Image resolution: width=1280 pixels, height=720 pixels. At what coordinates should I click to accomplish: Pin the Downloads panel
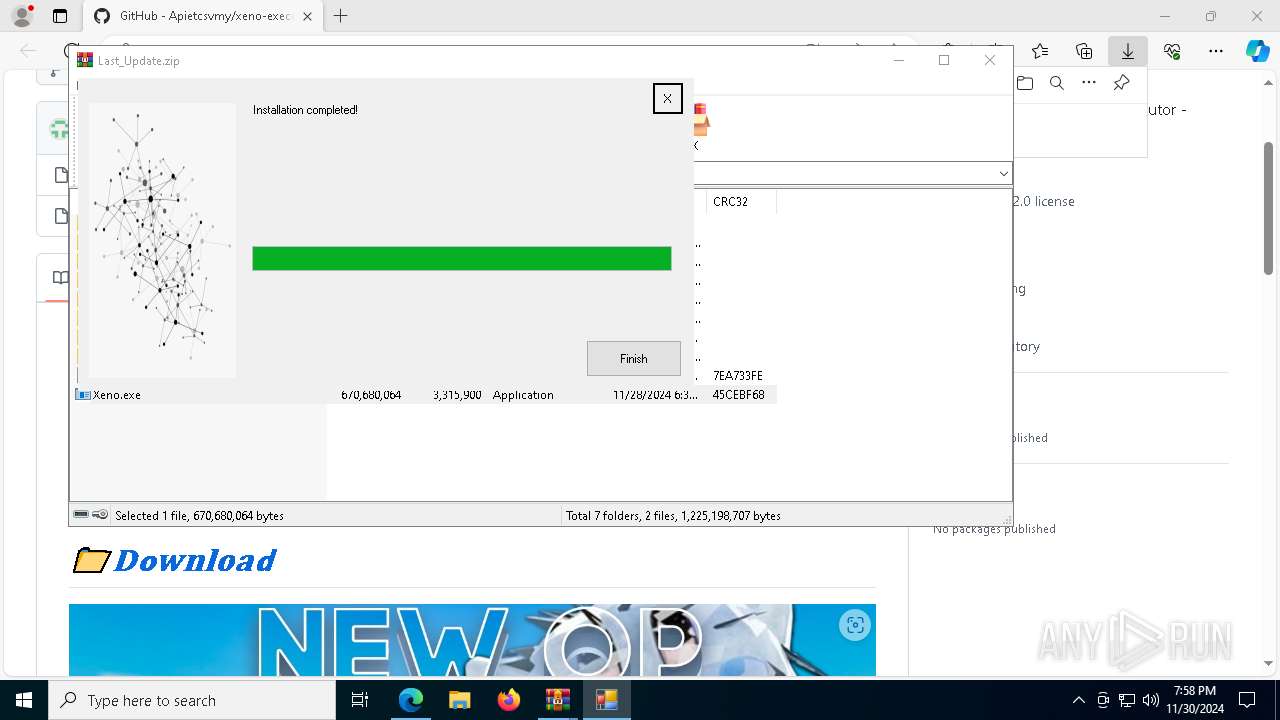tap(1122, 83)
